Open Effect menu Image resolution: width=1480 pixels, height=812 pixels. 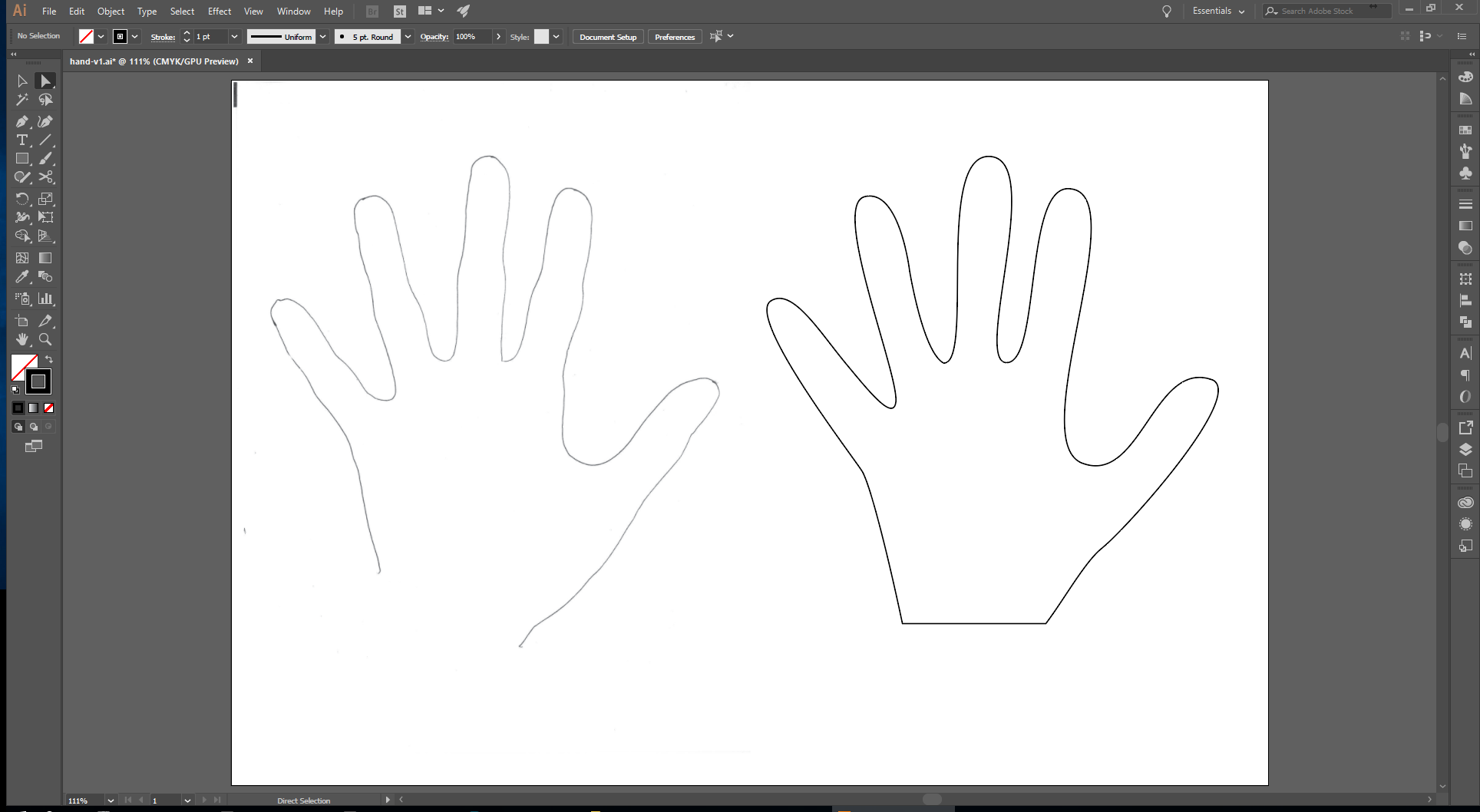pyautogui.click(x=220, y=12)
